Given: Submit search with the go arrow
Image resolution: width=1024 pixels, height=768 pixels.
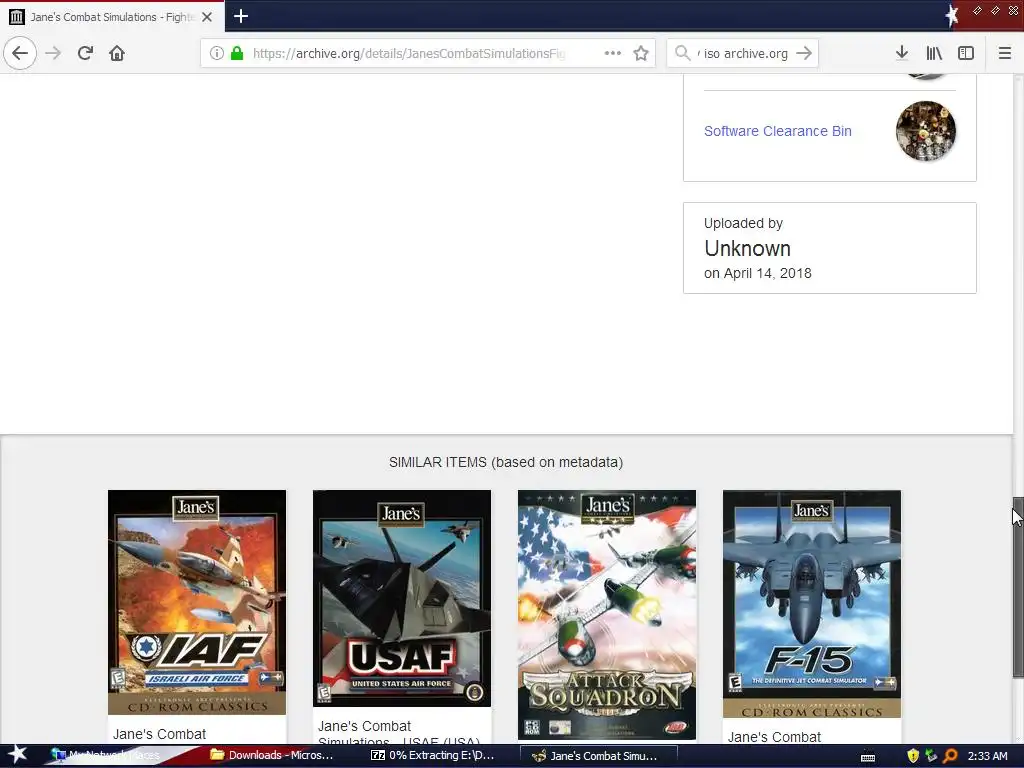Looking at the screenshot, I should point(805,53).
